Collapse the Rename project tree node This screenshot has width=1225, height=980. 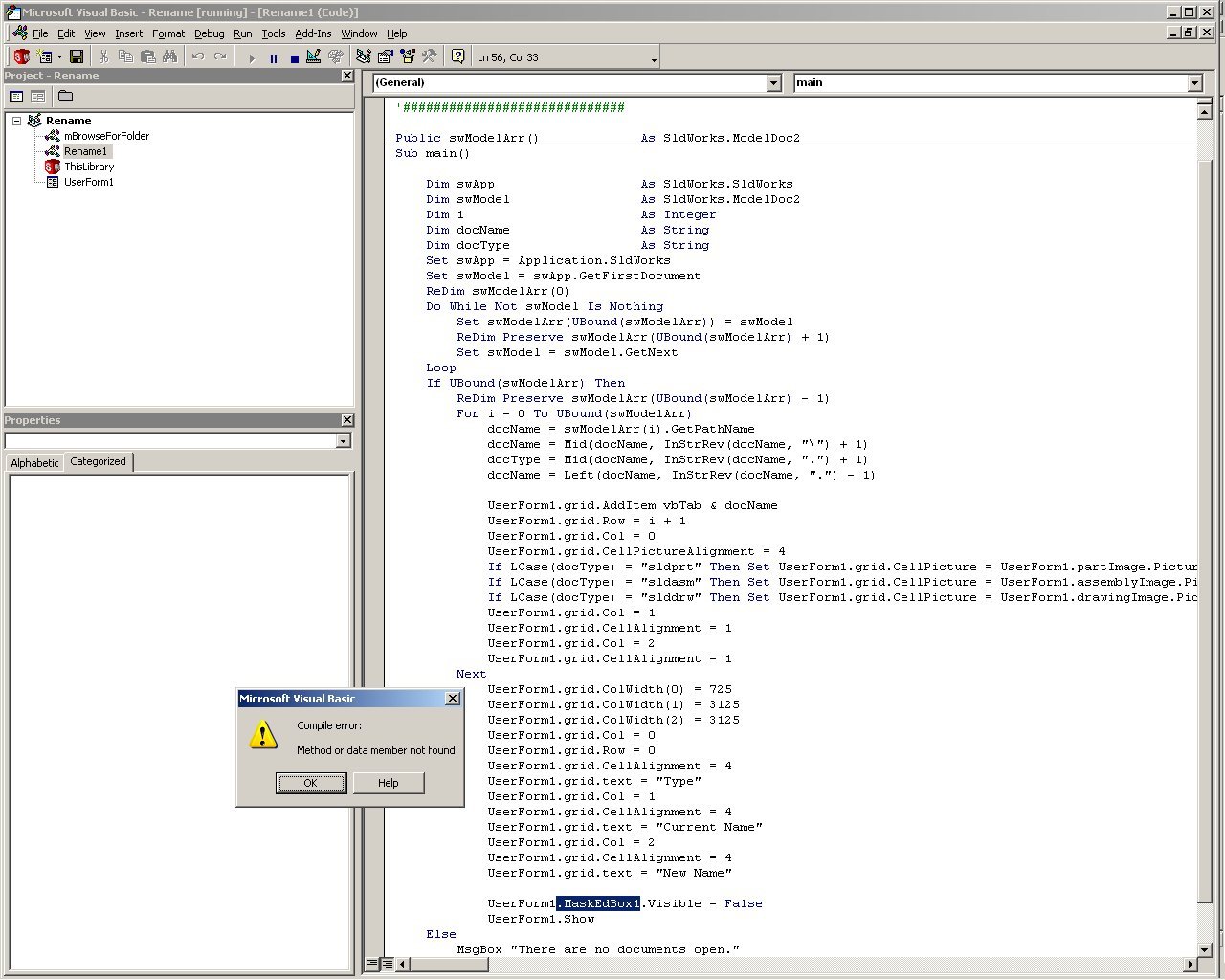(x=16, y=121)
